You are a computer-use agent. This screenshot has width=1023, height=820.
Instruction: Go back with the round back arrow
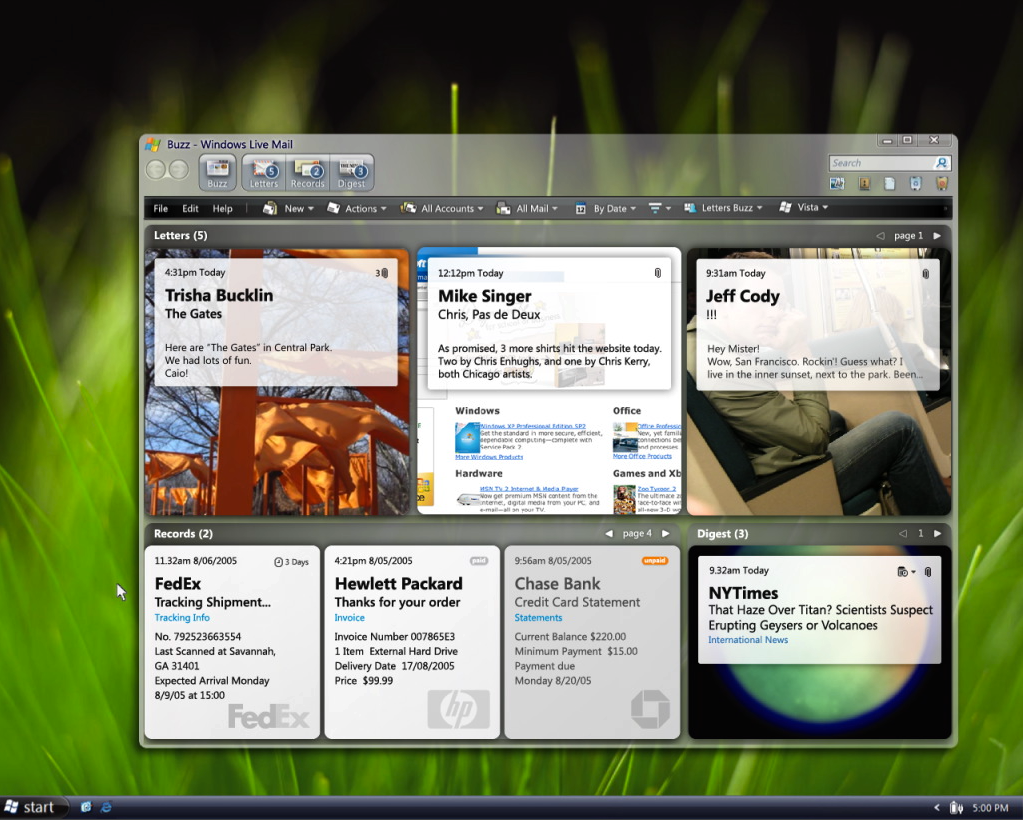[x=156, y=170]
